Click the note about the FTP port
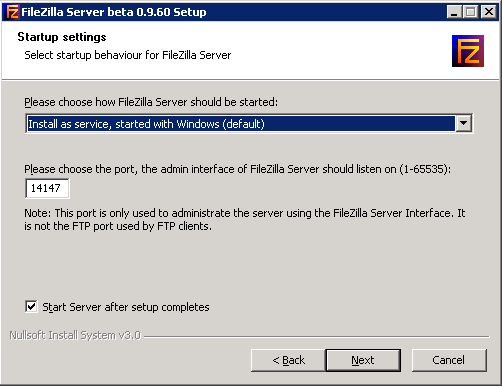The image size is (502, 386). point(245,220)
